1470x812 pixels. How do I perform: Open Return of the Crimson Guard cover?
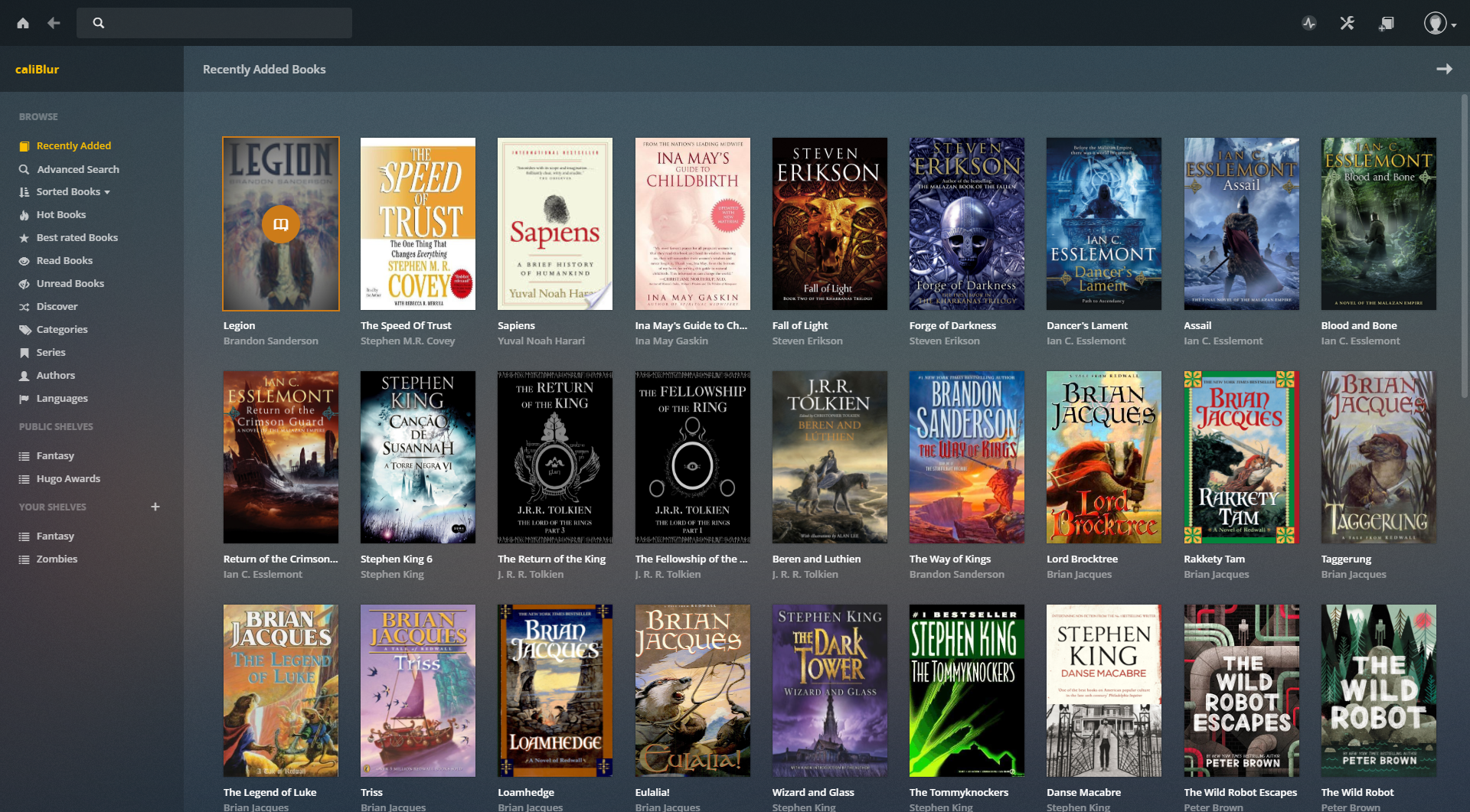[x=281, y=457]
